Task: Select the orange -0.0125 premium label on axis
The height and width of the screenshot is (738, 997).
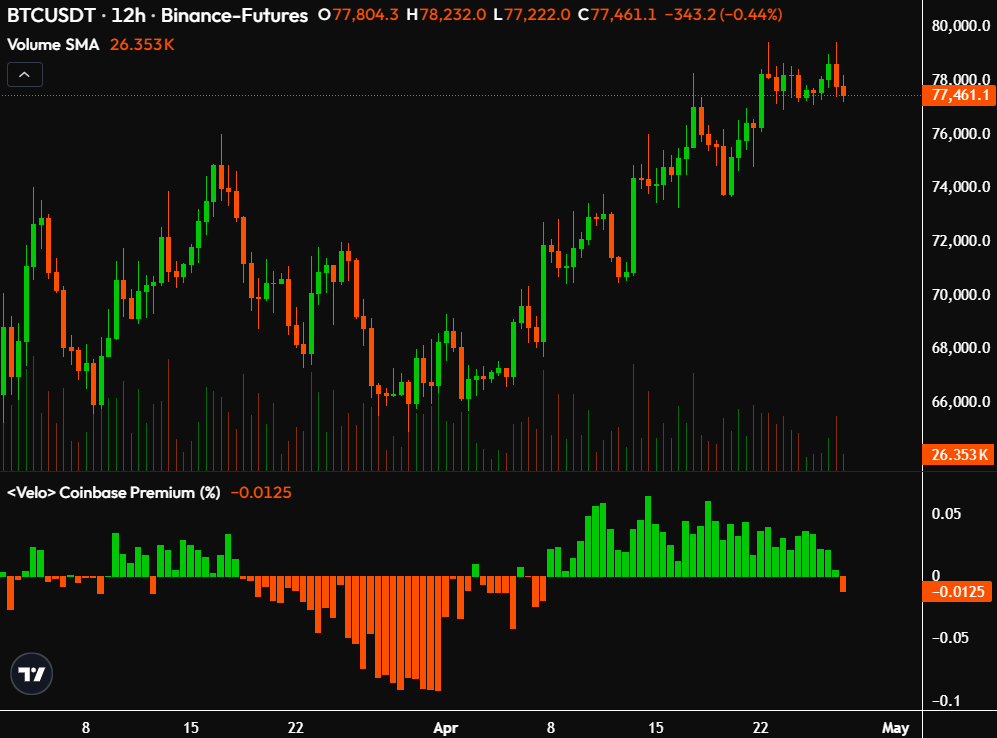Action: click(x=958, y=592)
